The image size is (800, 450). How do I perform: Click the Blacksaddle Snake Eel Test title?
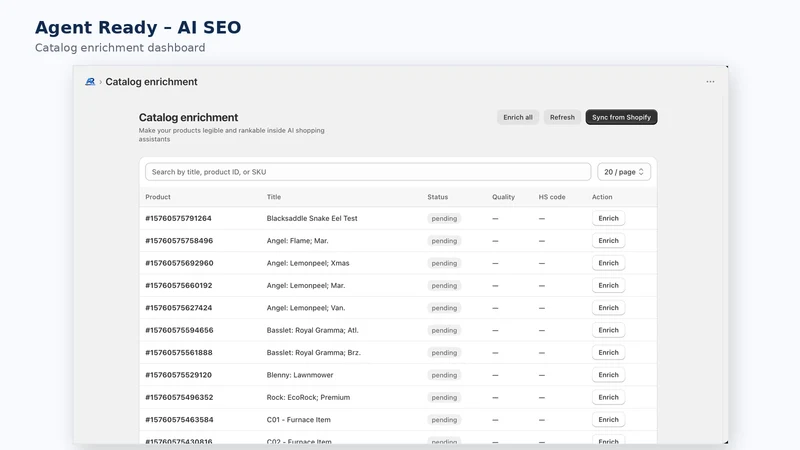312,218
